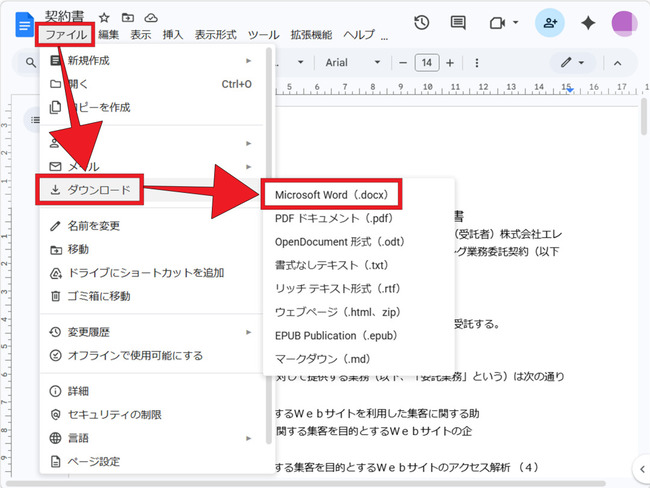
Task: Click the font size field showing 14
Action: [427, 63]
